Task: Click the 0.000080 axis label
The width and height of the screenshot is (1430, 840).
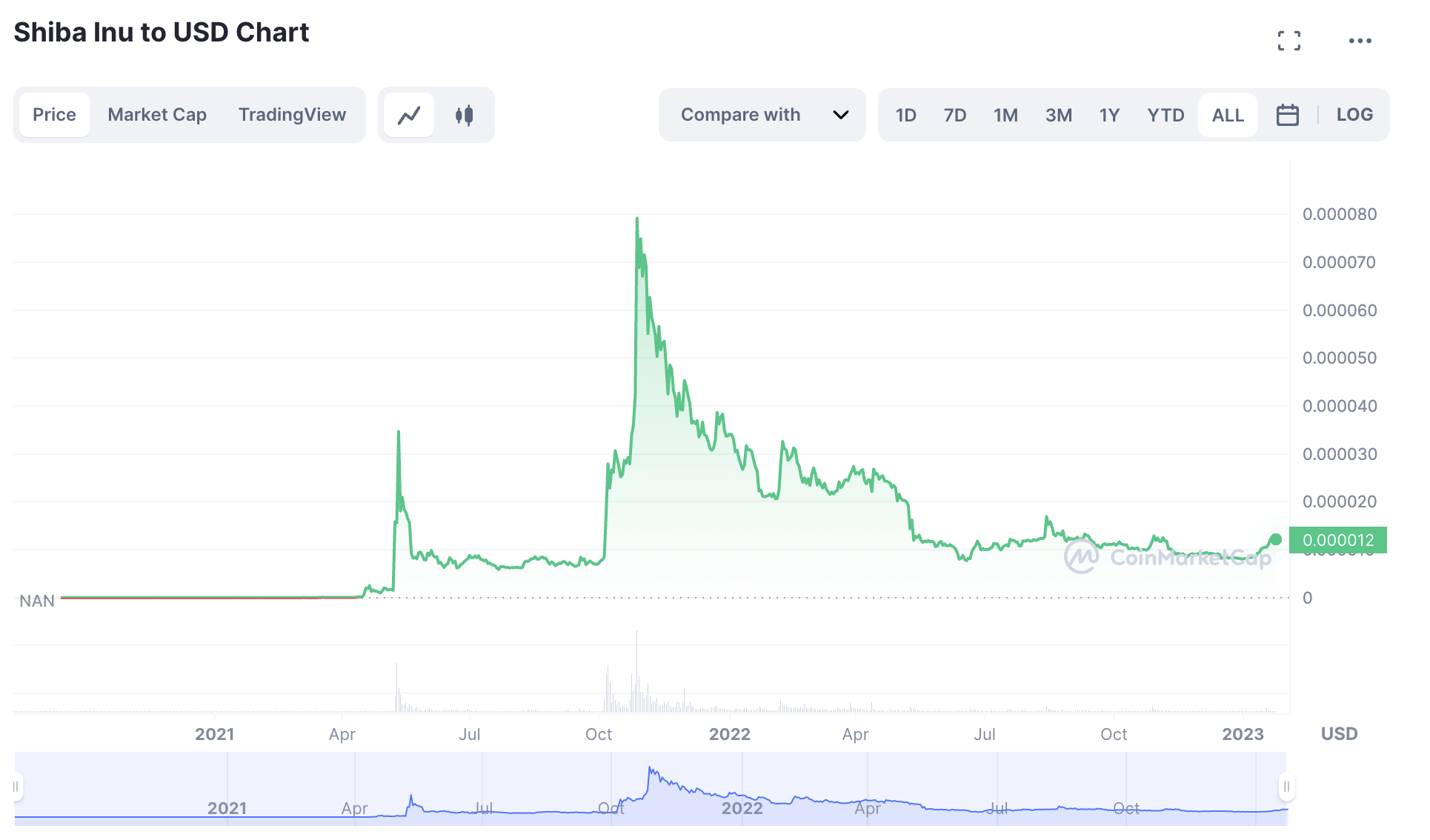Action: 1340,214
